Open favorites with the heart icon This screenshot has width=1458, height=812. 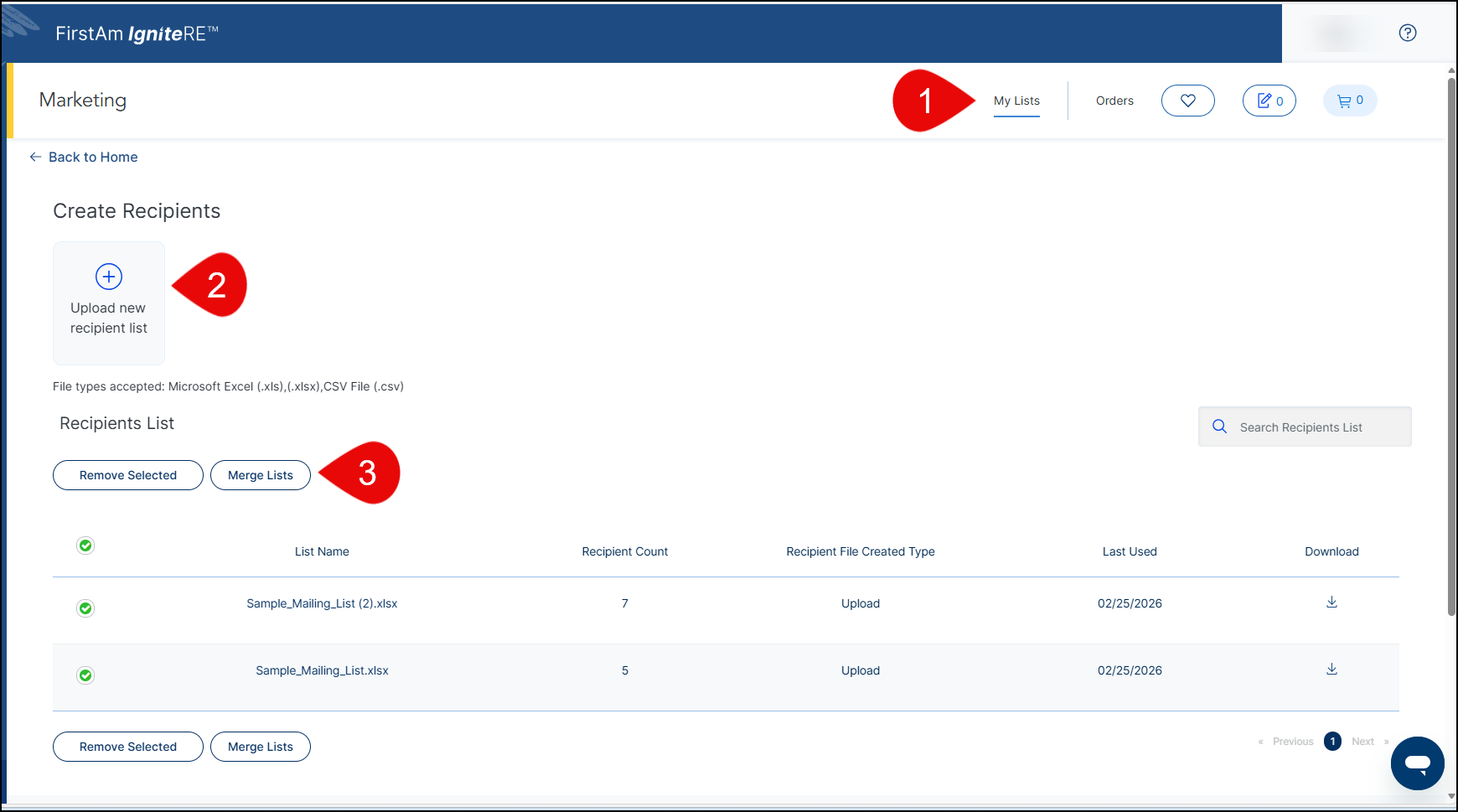coord(1187,101)
